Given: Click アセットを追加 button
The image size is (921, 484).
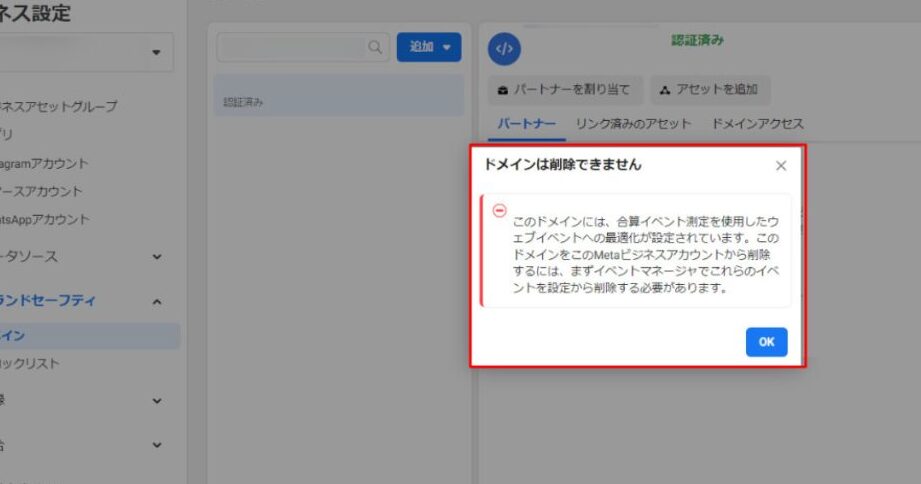Looking at the screenshot, I should tap(710, 89).
